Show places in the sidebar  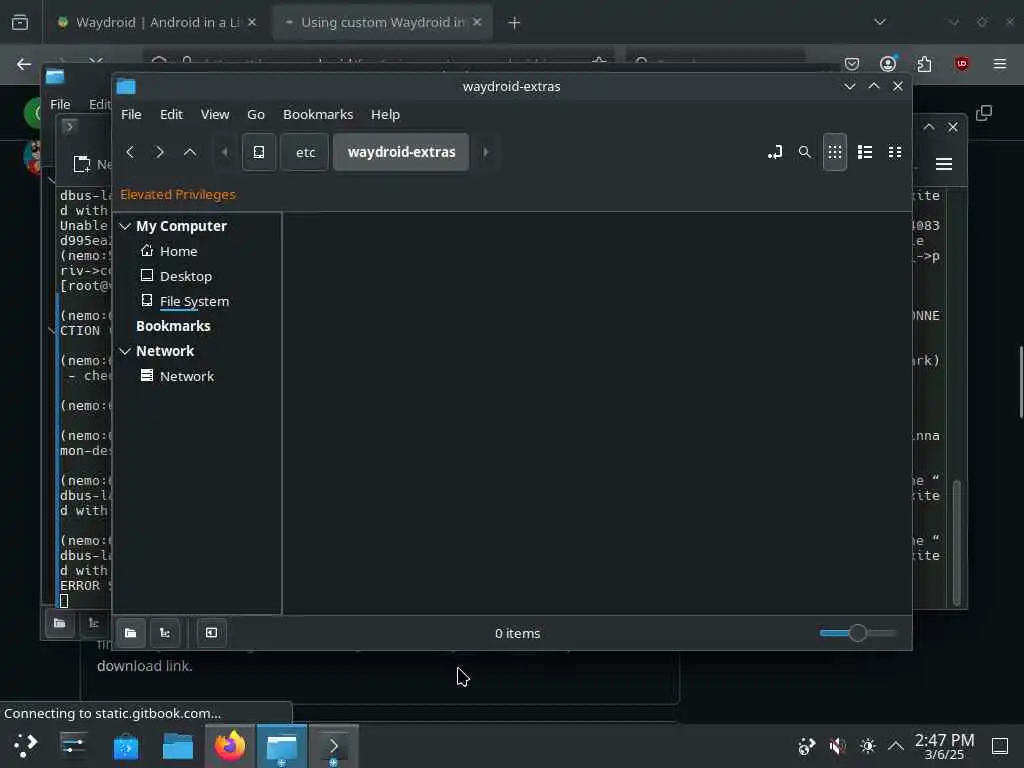(131, 633)
